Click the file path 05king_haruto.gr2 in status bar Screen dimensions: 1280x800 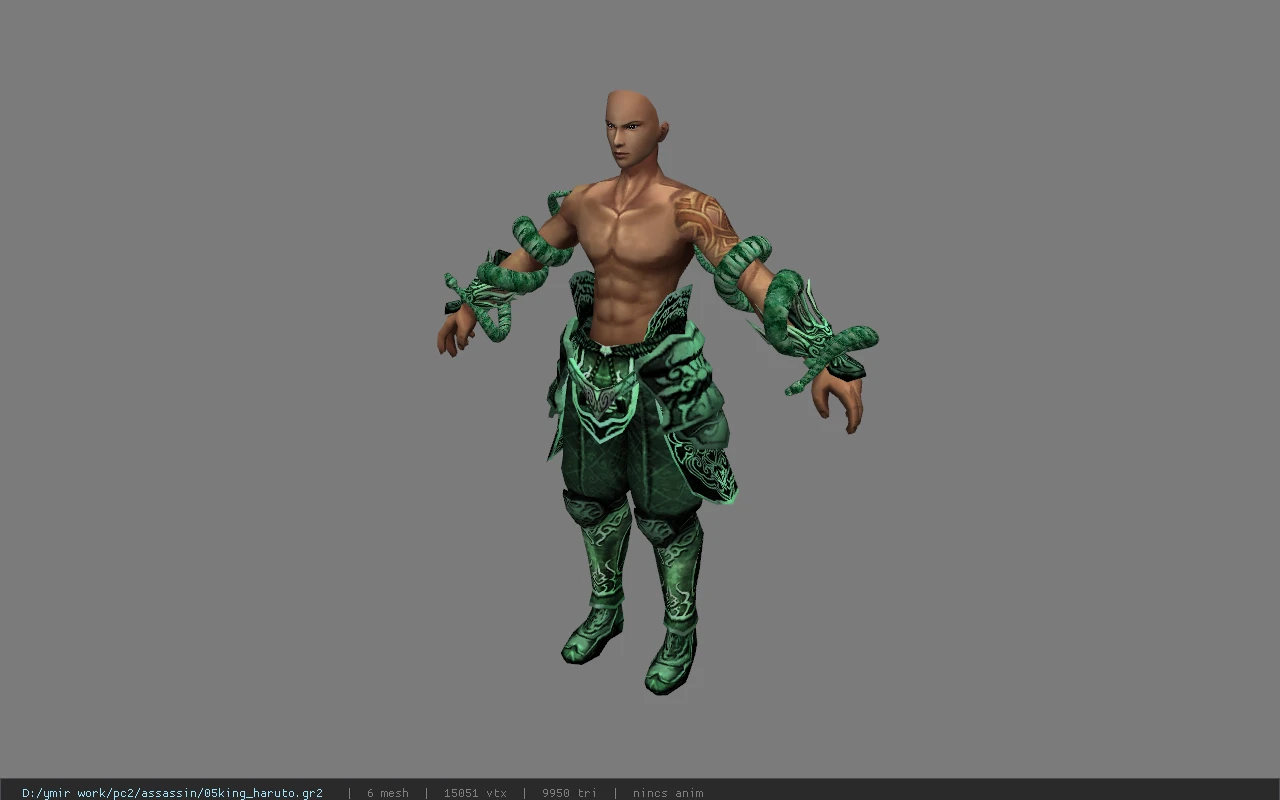click(172, 793)
